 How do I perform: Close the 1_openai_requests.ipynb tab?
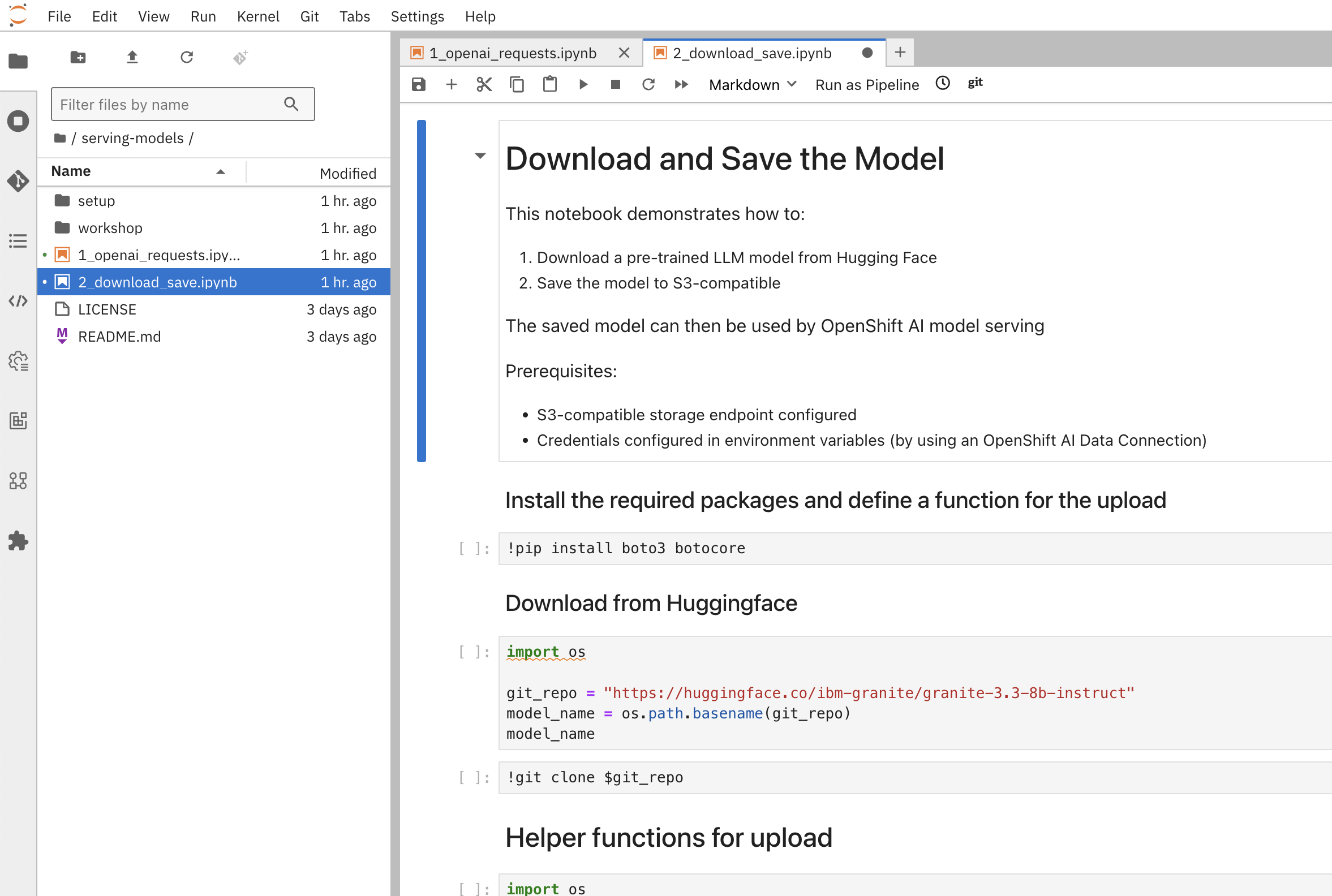tap(624, 53)
